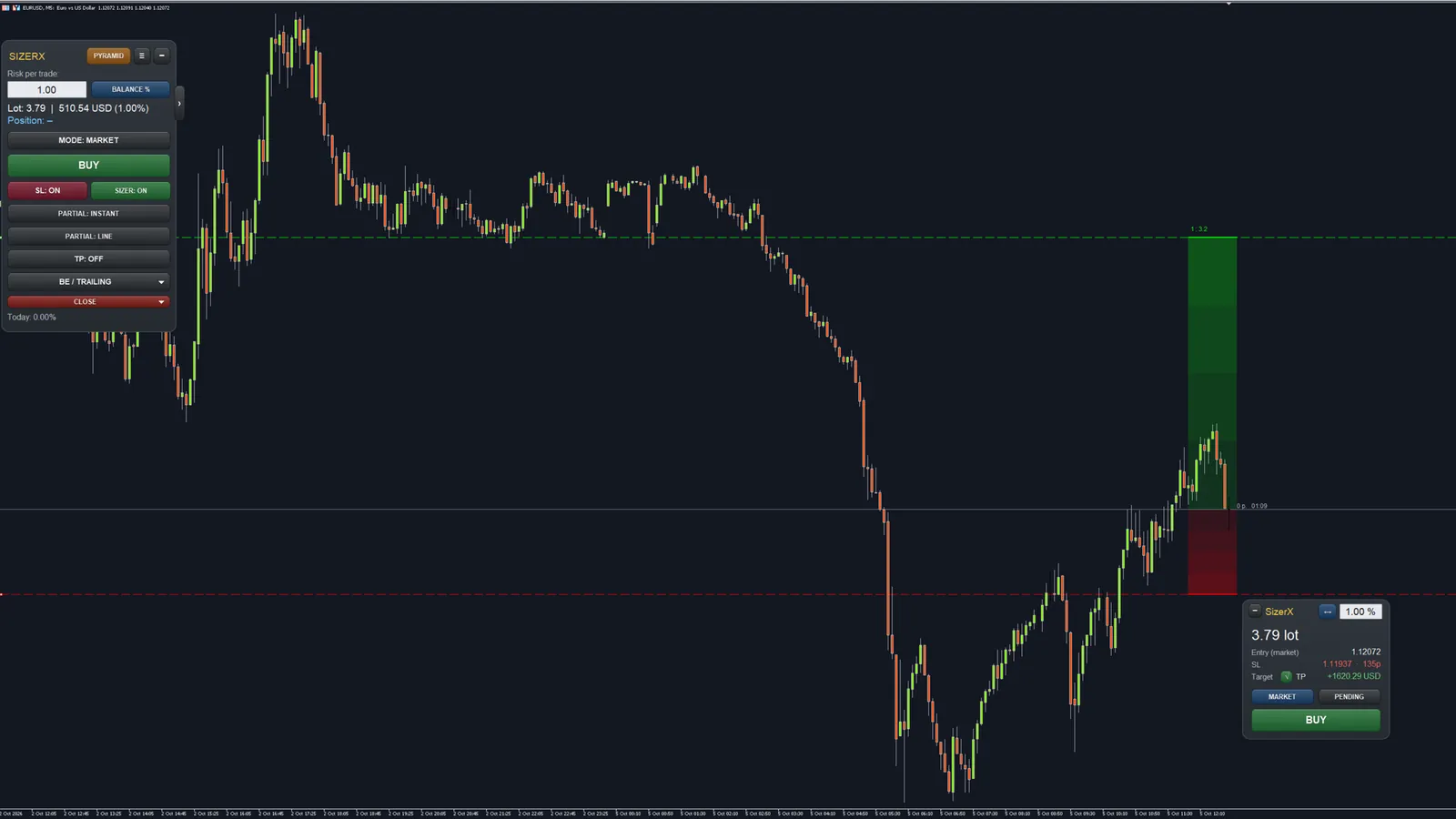This screenshot has height=819, width=1456.
Task: Click the PARTIAL: LINE button
Action: point(88,236)
